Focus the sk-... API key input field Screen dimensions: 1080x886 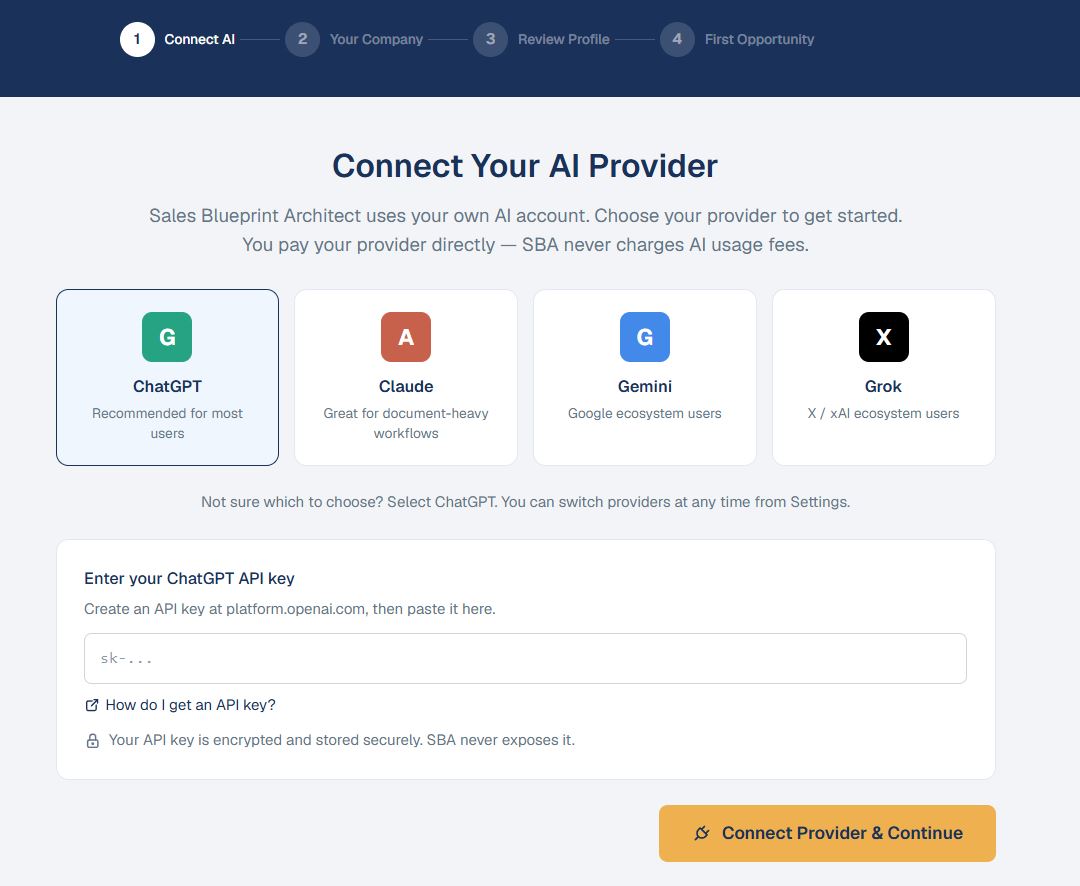coord(525,659)
